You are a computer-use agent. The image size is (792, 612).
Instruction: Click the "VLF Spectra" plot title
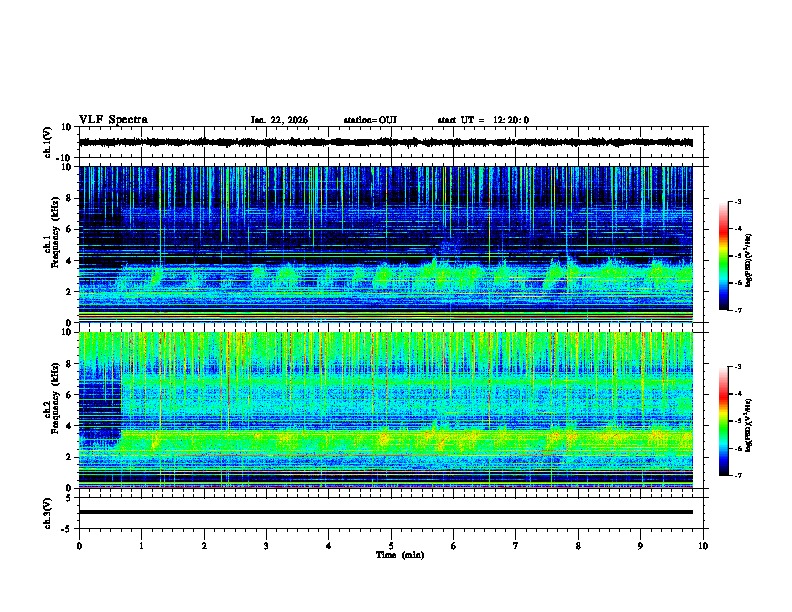click(x=113, y=120)
